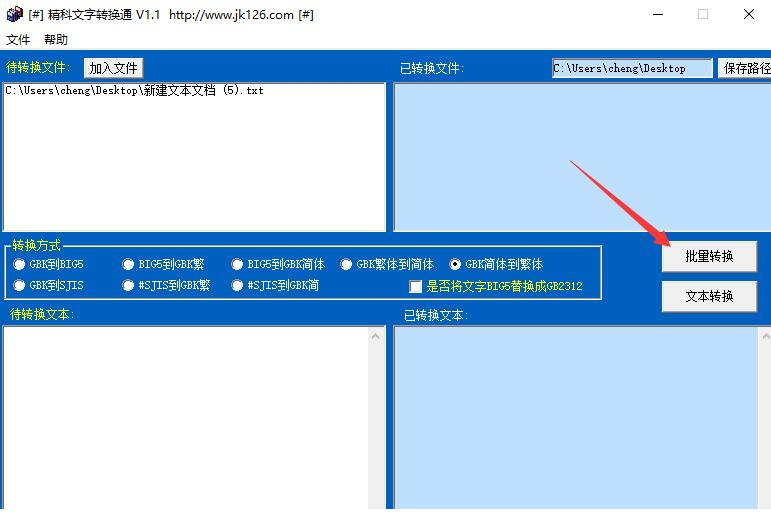Select the file 新建文本文档 (5).txt in the list
The width and height of the screenshot is (771, 529).
[134, 90]
